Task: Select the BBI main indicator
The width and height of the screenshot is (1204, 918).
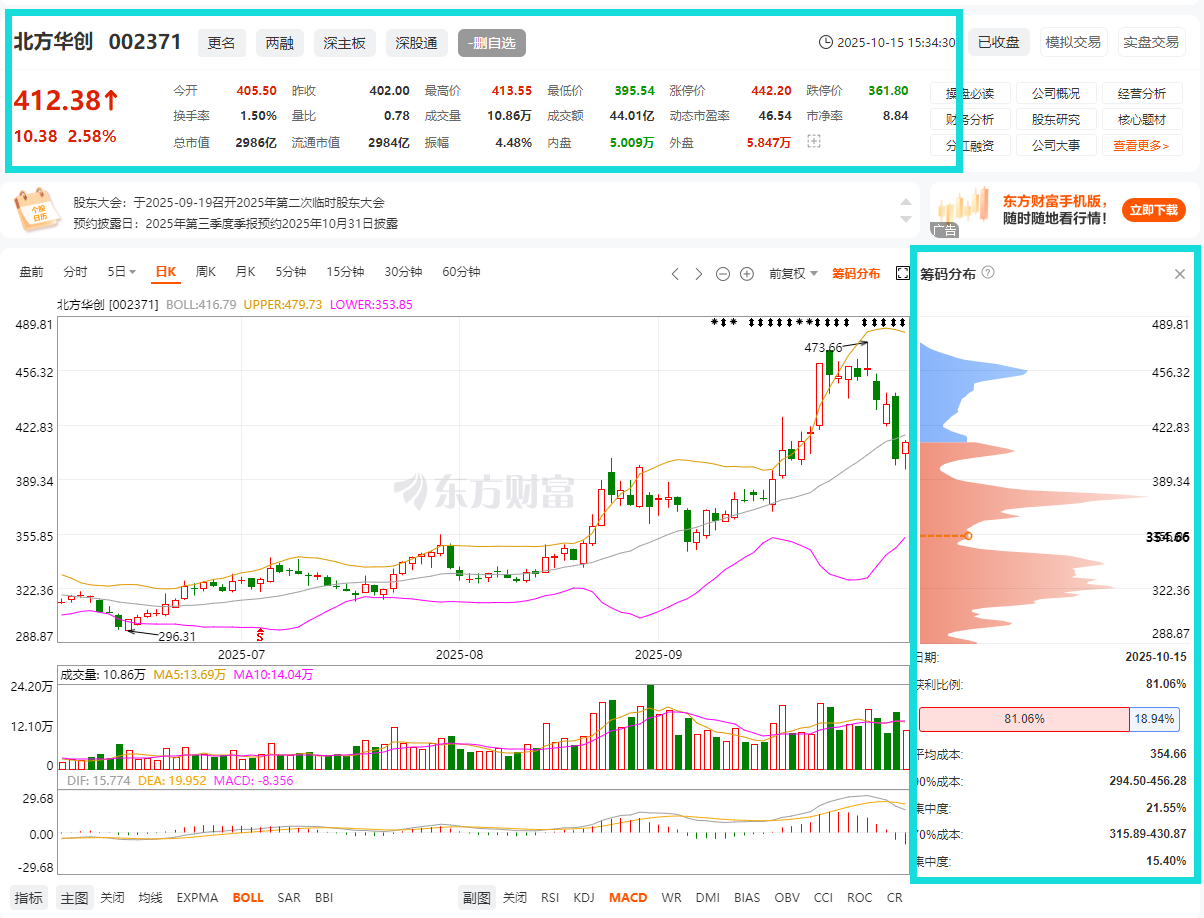Action: (326, 897)
